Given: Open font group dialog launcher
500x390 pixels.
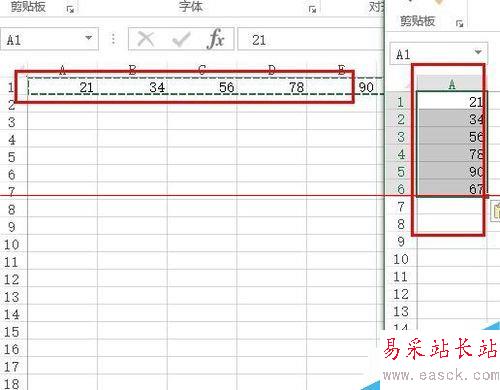Looking at the screenshot, I should [312, 9].
